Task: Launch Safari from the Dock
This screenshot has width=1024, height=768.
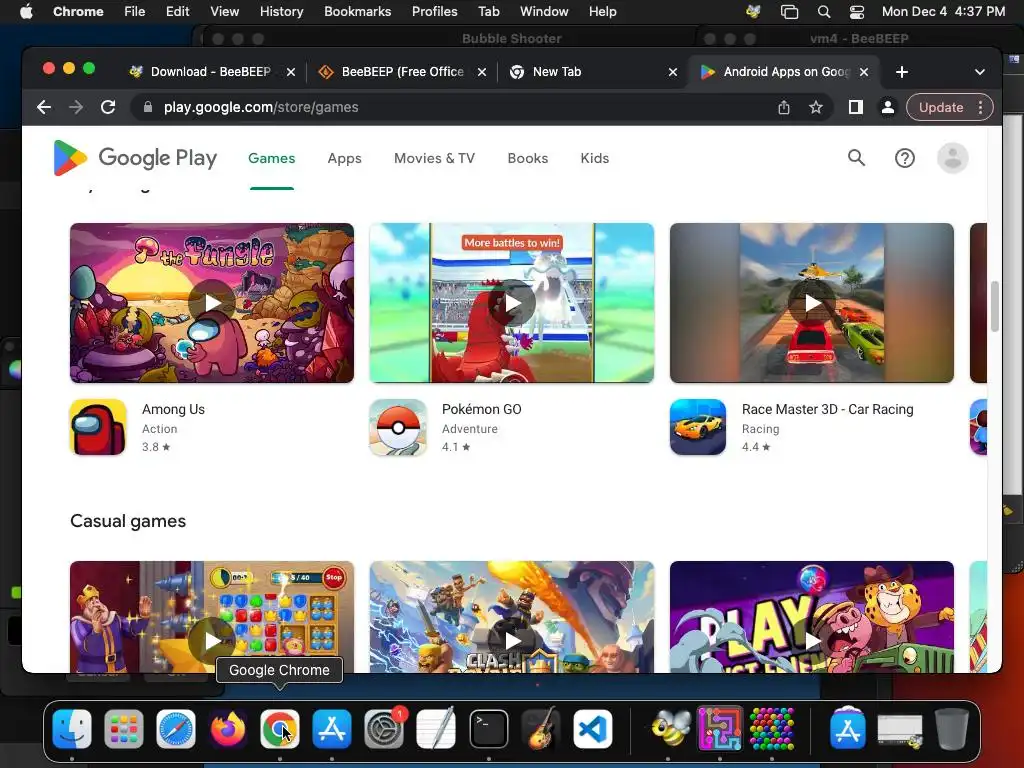Action: point(176,729)
